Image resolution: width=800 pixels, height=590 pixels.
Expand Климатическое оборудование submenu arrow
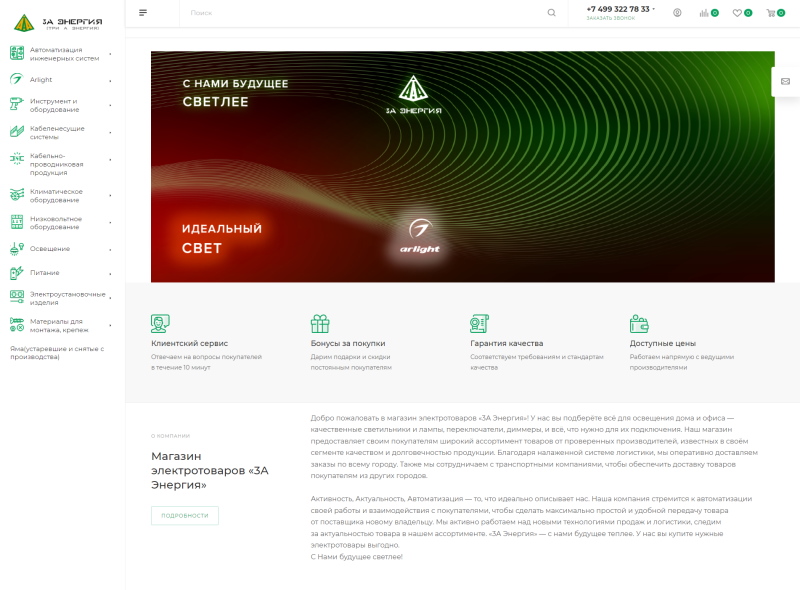(x=110, y=195)
